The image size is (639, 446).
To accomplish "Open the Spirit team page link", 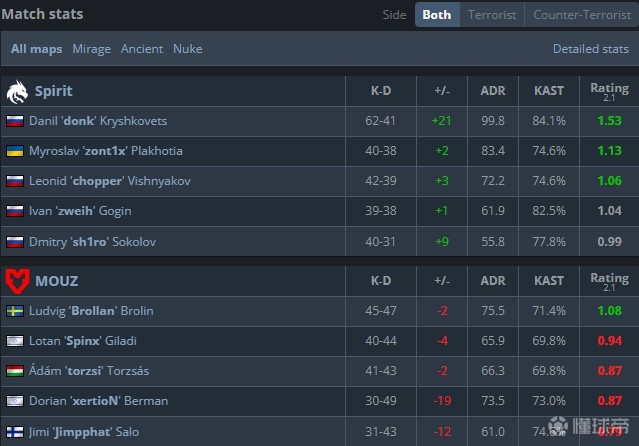I will point(53,92).
